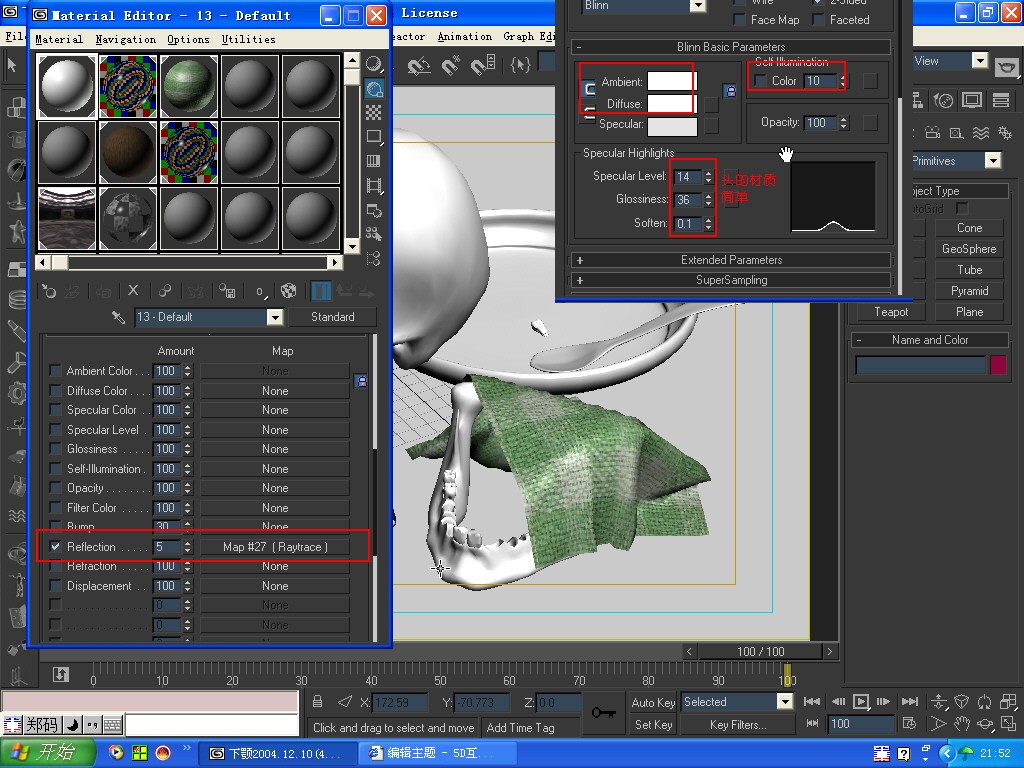Expand SuperSampling rollout

tap(731, 280)
